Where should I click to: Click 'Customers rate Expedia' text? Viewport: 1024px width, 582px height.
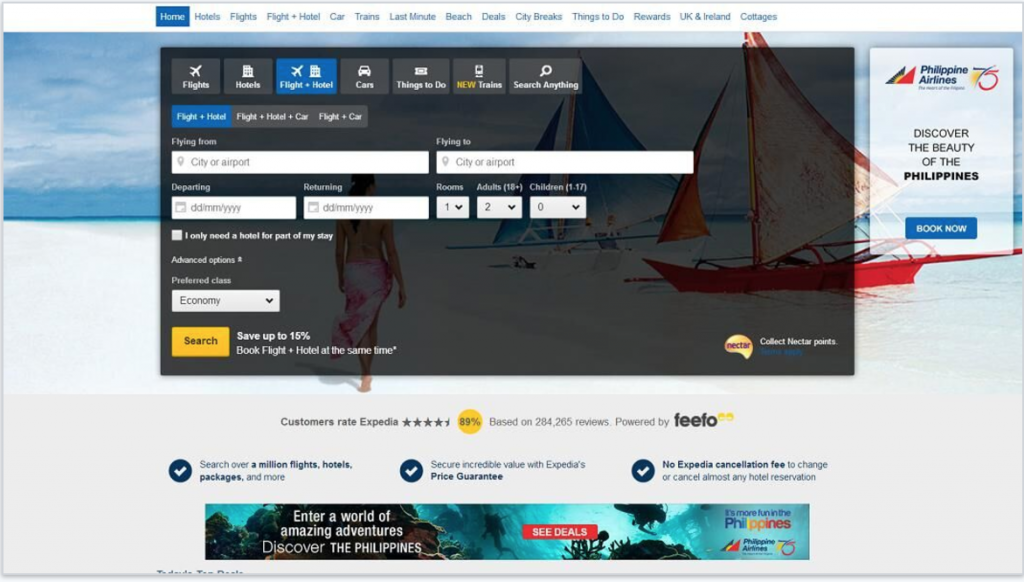pos(339,422)
